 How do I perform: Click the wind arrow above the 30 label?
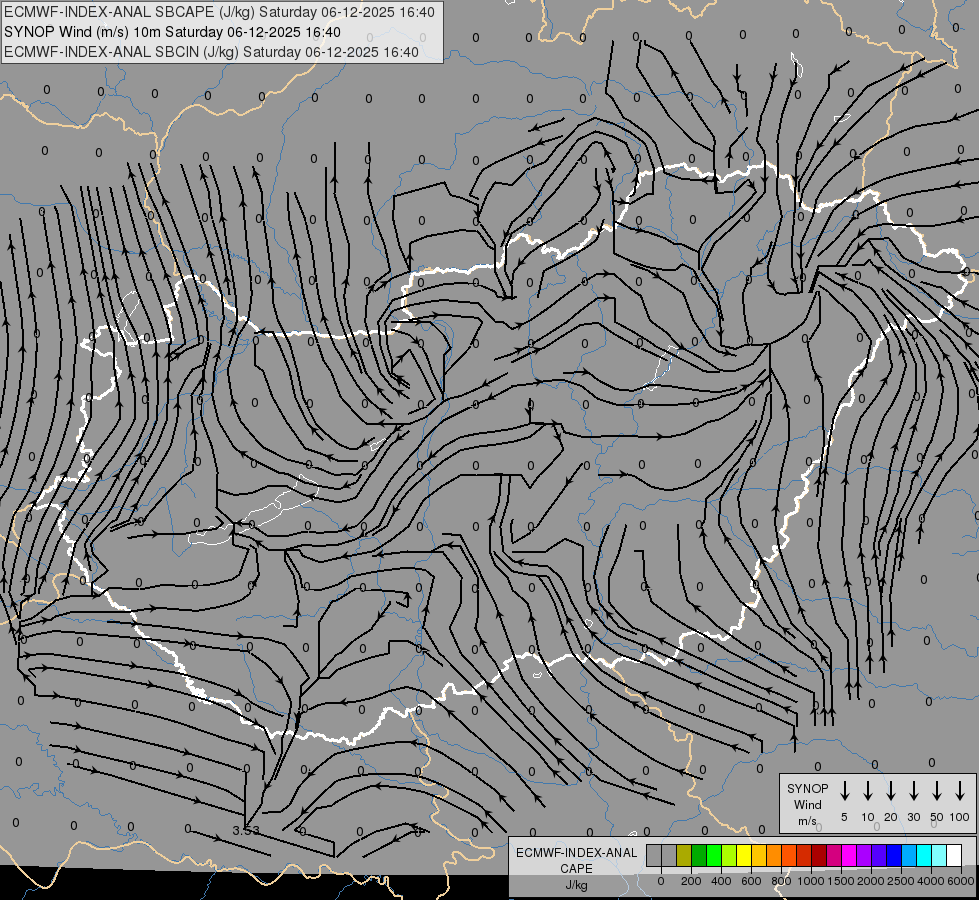tap(913, 791)
